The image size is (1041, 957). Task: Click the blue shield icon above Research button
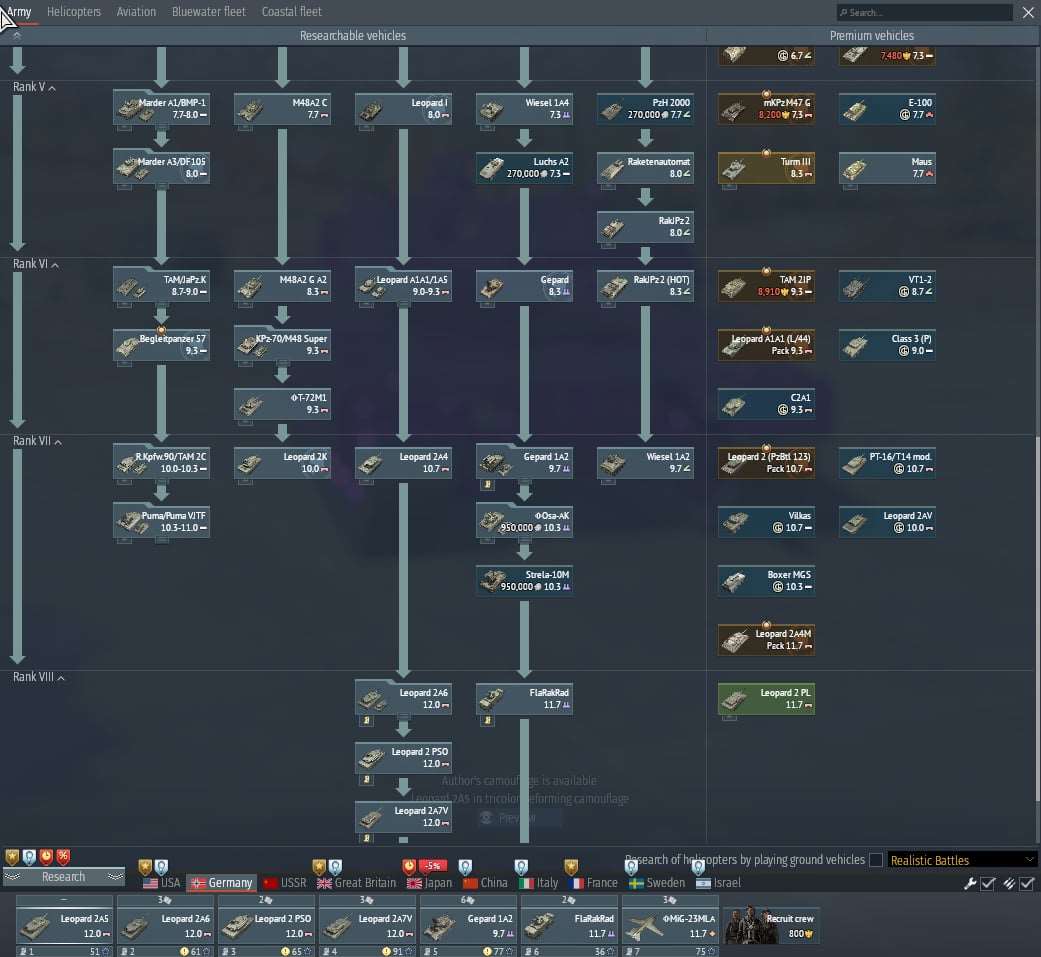click(29, 857)
